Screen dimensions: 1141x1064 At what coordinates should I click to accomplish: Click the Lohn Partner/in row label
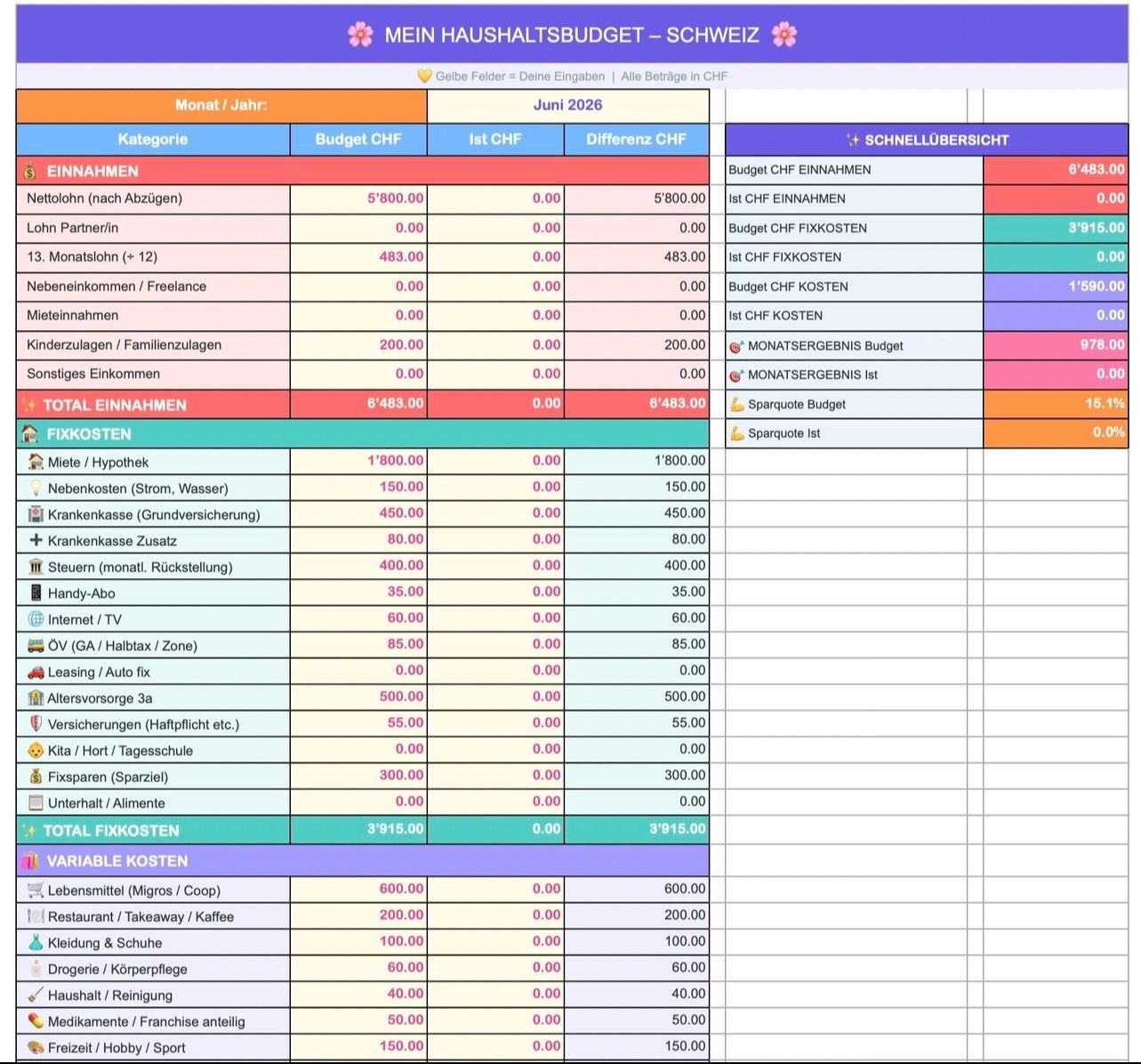72,228
